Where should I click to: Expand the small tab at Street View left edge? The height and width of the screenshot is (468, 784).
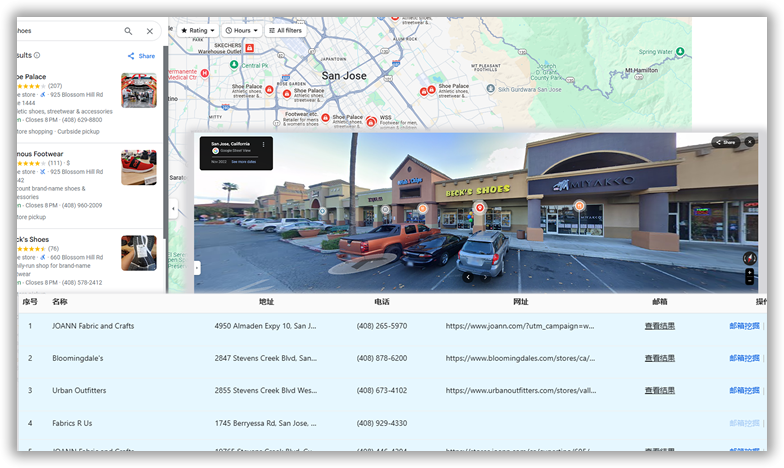coord(197,268)
